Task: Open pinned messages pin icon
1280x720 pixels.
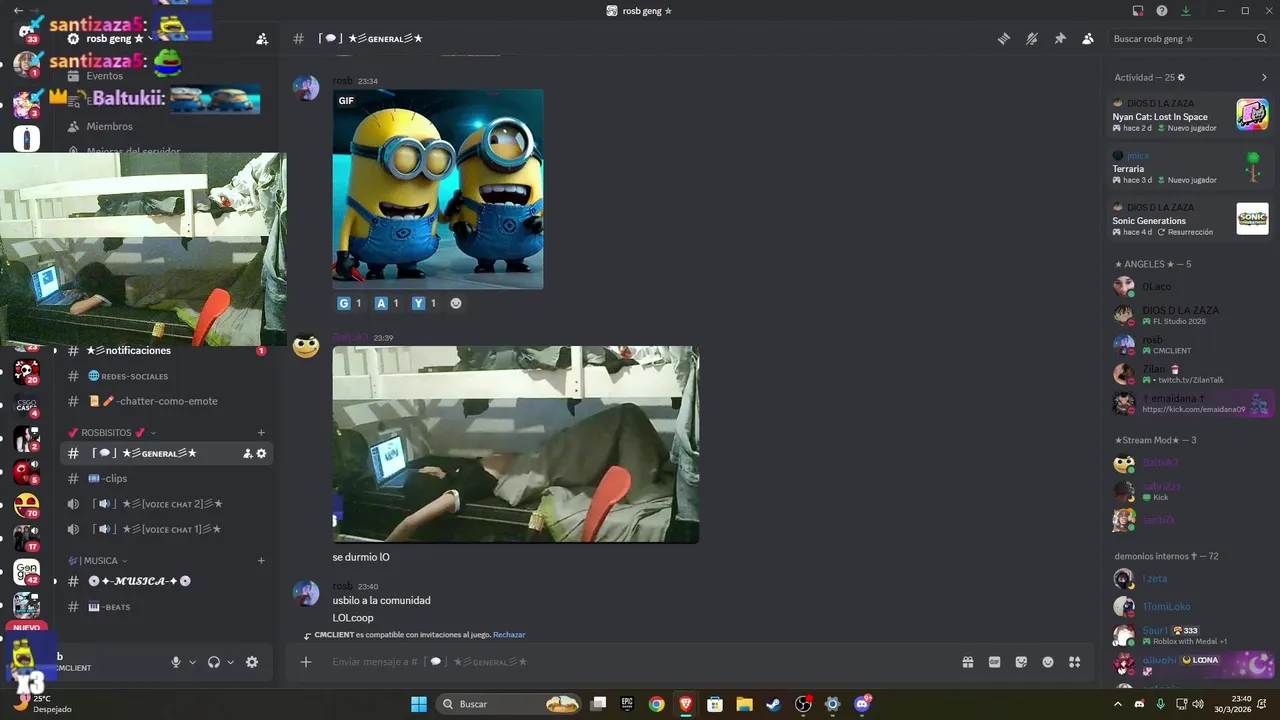Action: pyautogui.click(x=1060, y=39)
